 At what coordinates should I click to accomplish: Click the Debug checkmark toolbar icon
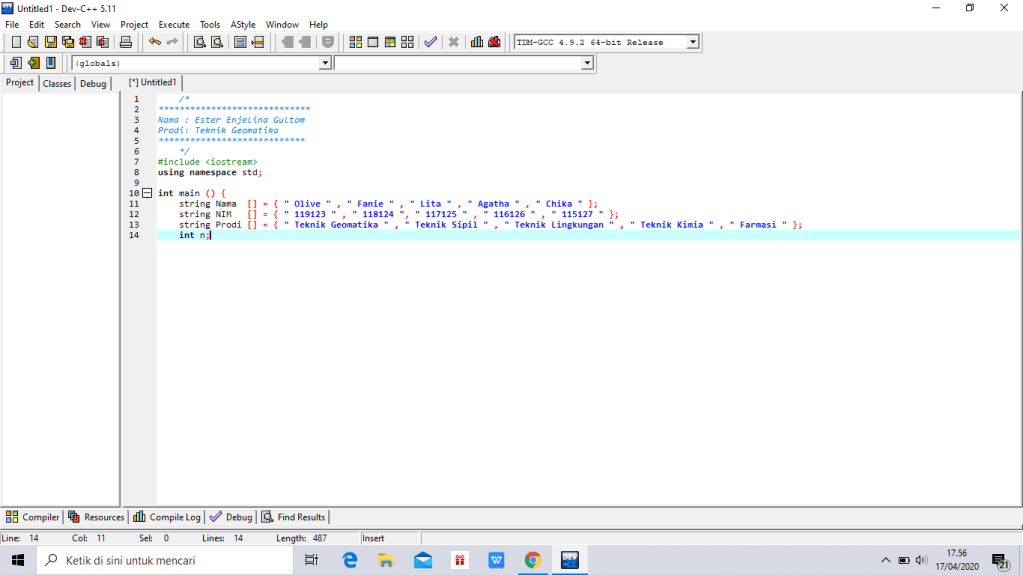(x=430, y=42)
